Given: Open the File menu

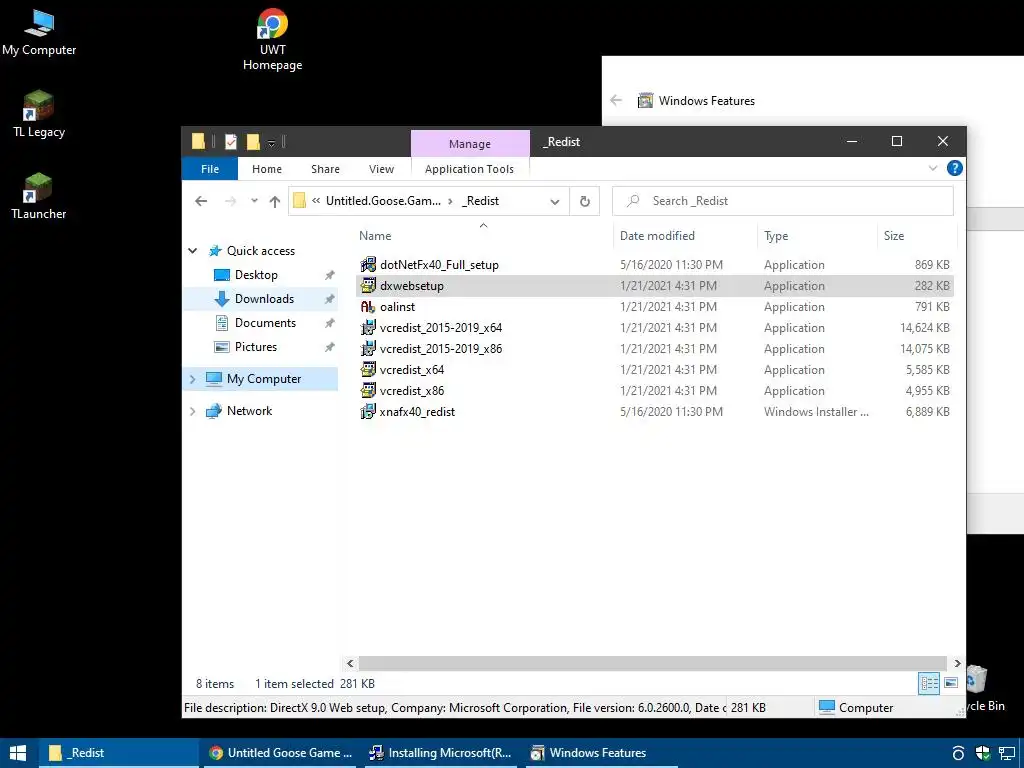Looking at the screenshot, I should tap(210, 168).
